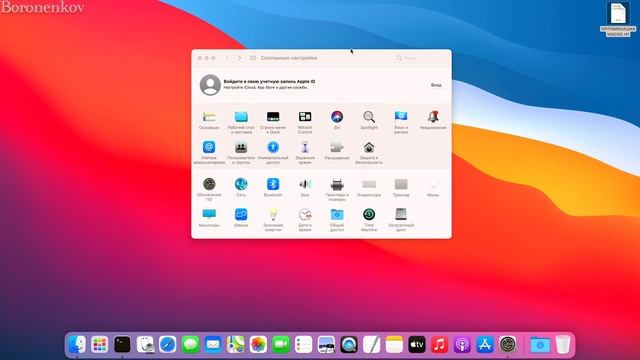The width and height of the screenshot is (640, 360).
Task: Launch Safari from the Dock
Action: point(168,345)
